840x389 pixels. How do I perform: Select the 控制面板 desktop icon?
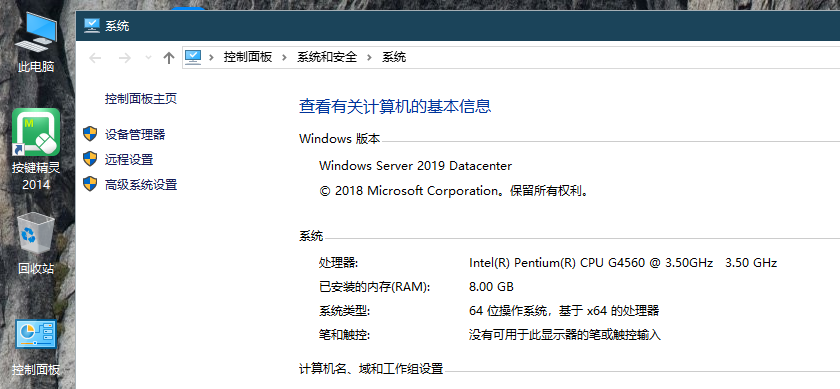point(36,347)
